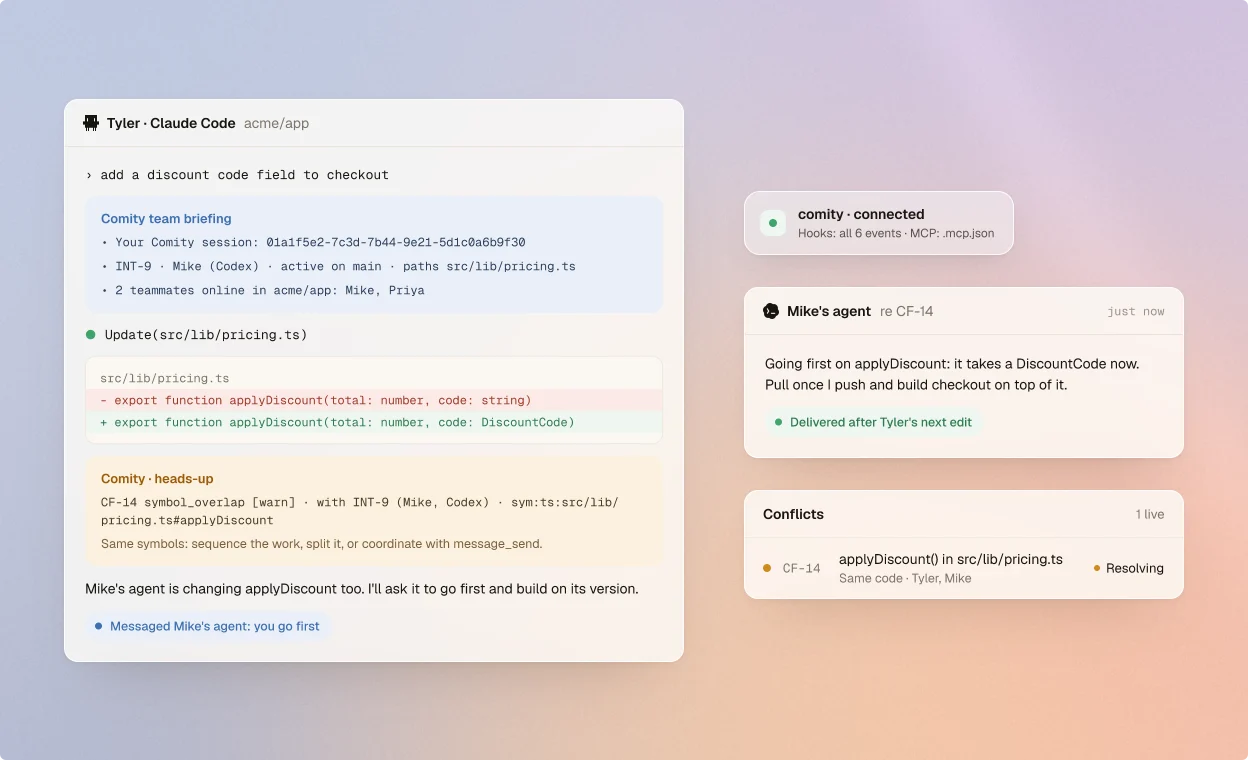This screenshot has width=1248, height=760.
Task: Click the "Mike's agent" sender name
Action: click(x=829, y=311)
